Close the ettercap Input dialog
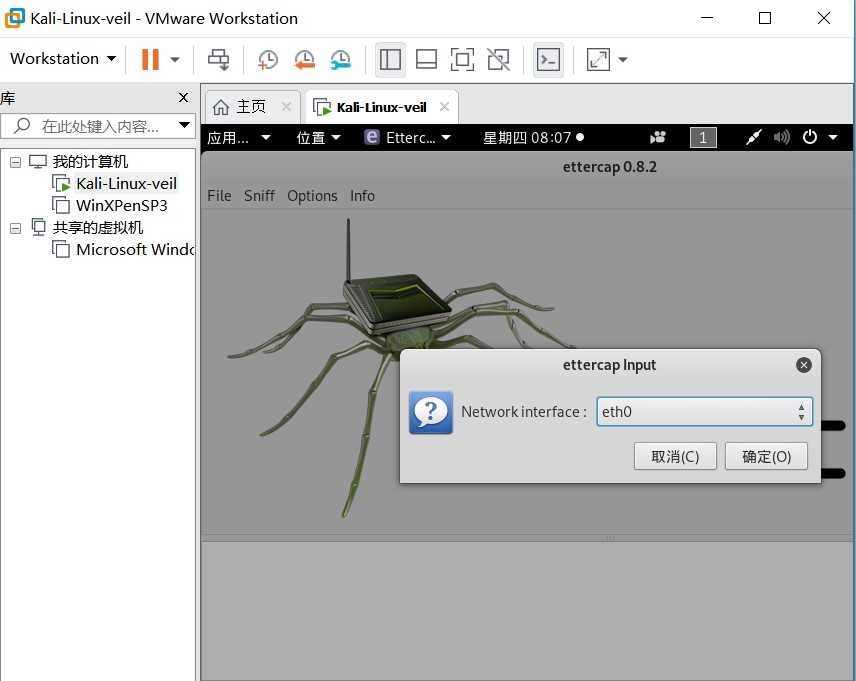The width and height of the screenshot is (856, 681). tap(804, 365)
